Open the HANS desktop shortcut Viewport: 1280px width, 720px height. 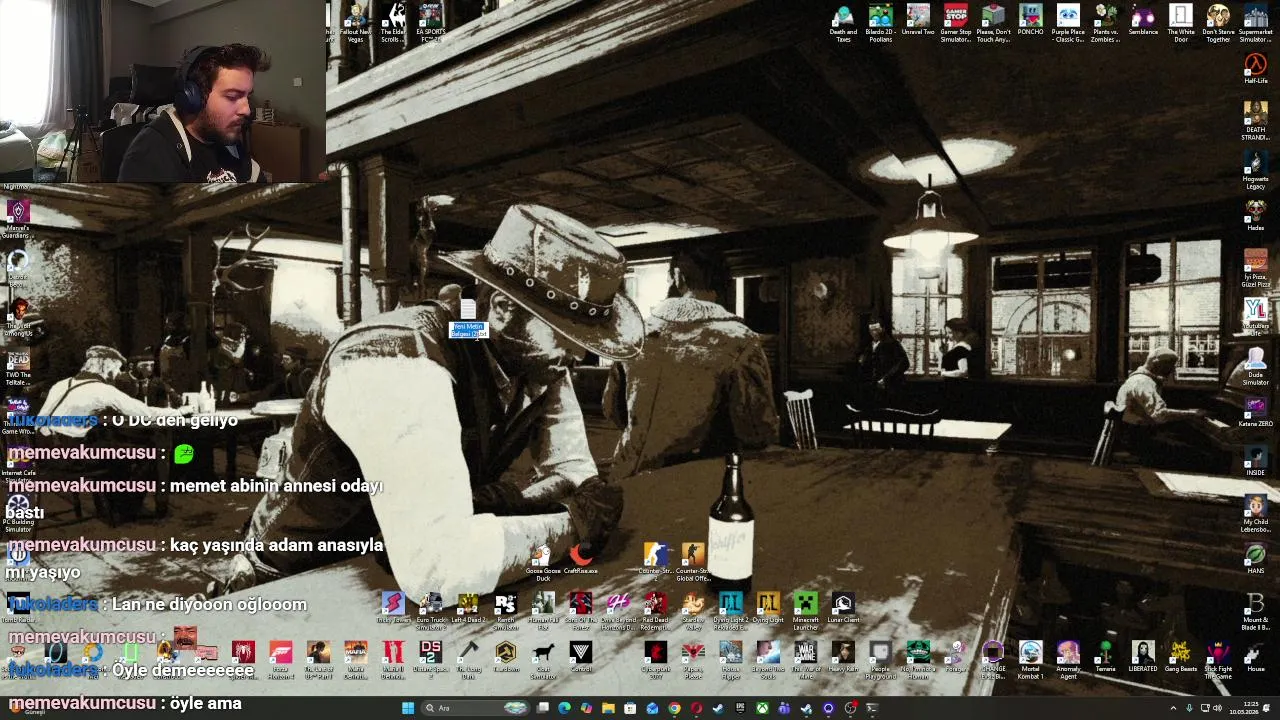pos(1256,559)
